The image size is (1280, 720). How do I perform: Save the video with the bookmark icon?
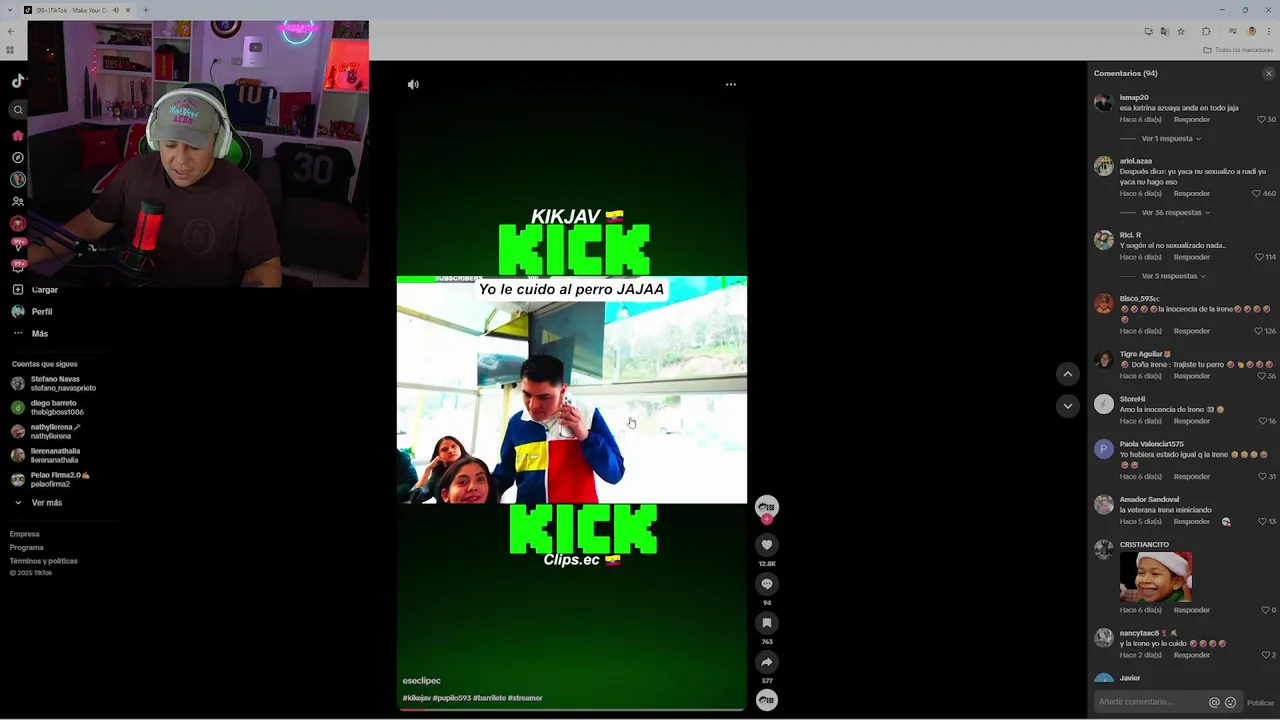(767, 623)
